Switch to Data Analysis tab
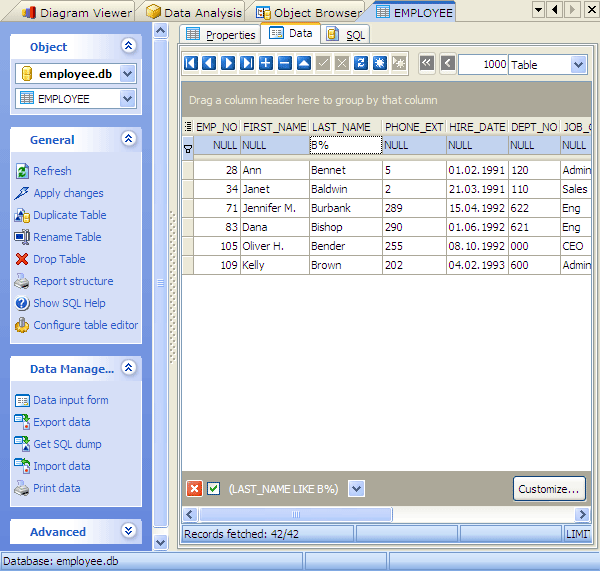This screenshot has width=600, height=571. coord(194,13)
